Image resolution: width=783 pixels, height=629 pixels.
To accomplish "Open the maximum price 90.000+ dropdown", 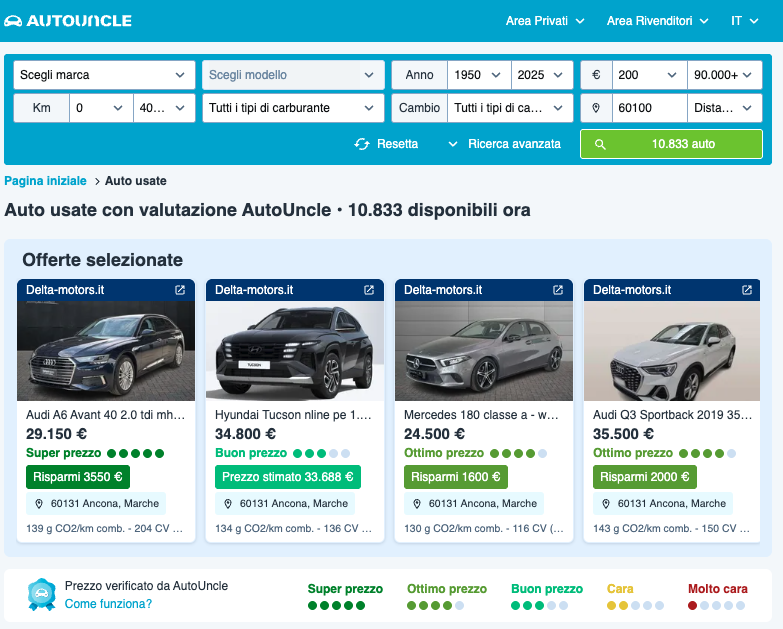I will (x=725, y=75).
